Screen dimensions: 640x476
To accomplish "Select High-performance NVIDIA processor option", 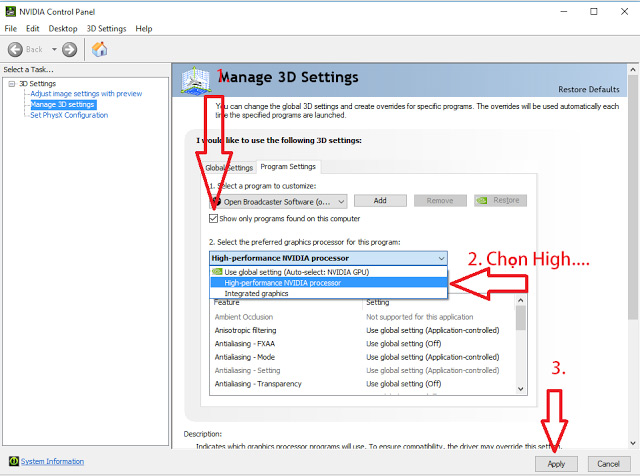I will tap(282, 282).
